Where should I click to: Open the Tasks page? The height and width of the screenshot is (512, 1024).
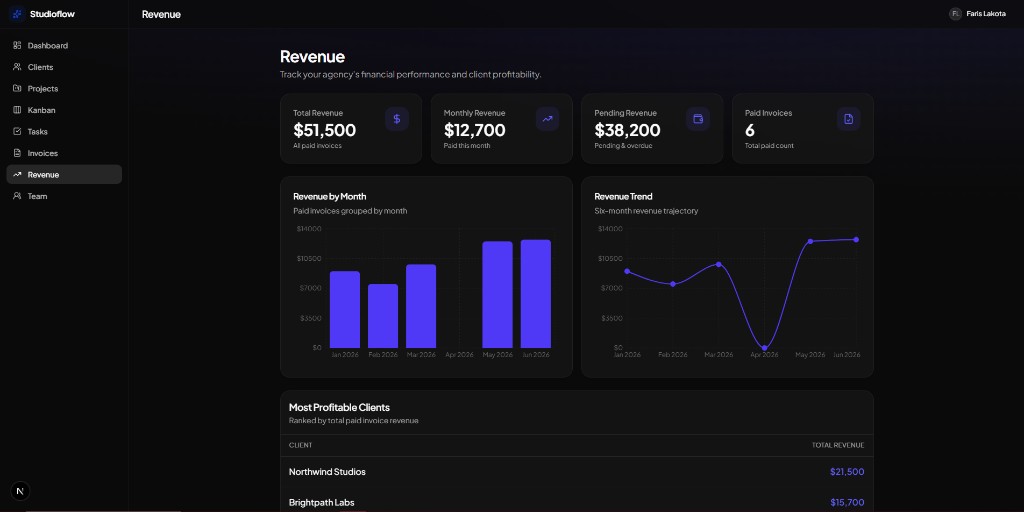click(x=64, y=131)
